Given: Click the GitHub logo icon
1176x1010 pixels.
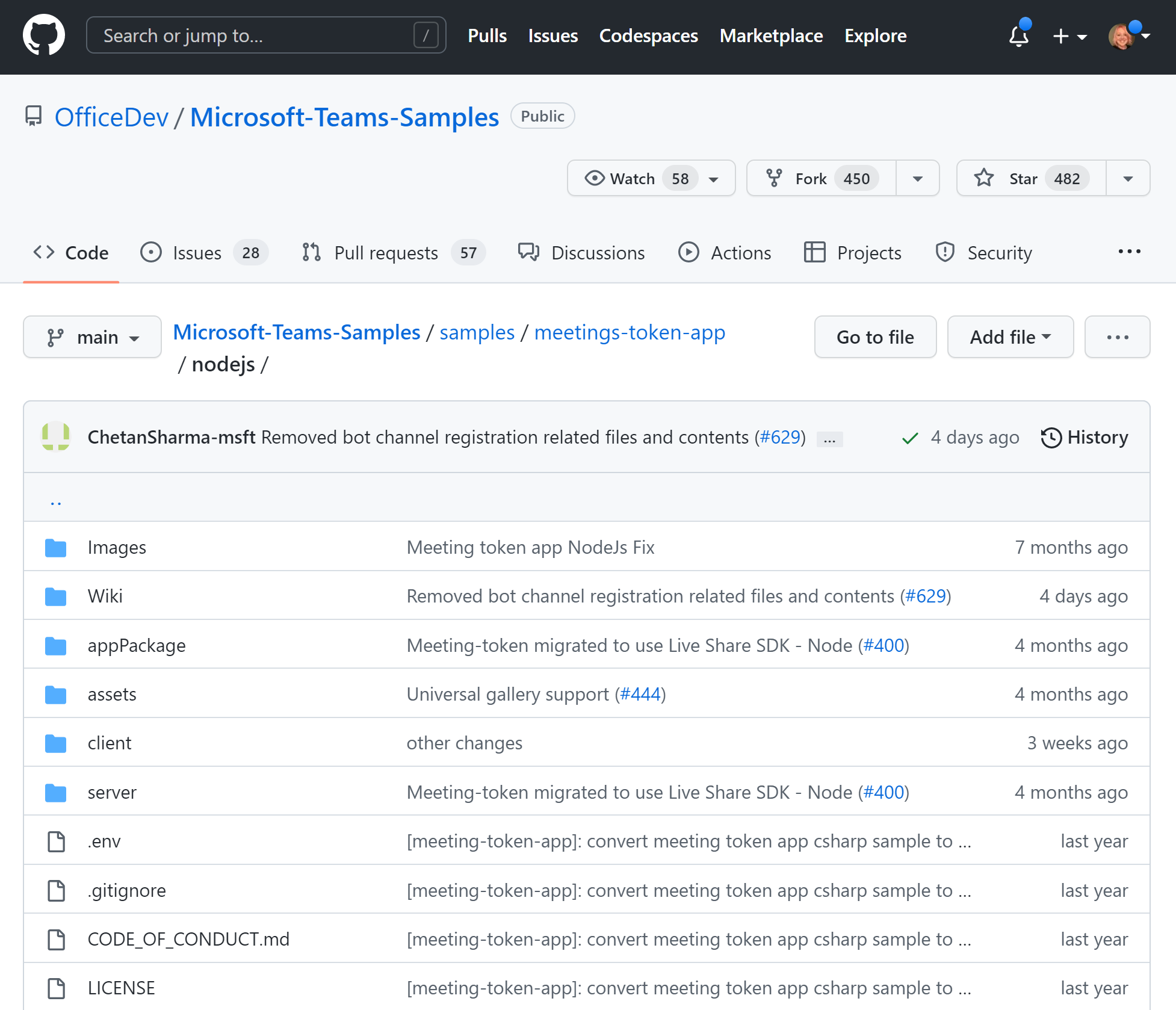Looking at the screenshot, I should (45, 36).
